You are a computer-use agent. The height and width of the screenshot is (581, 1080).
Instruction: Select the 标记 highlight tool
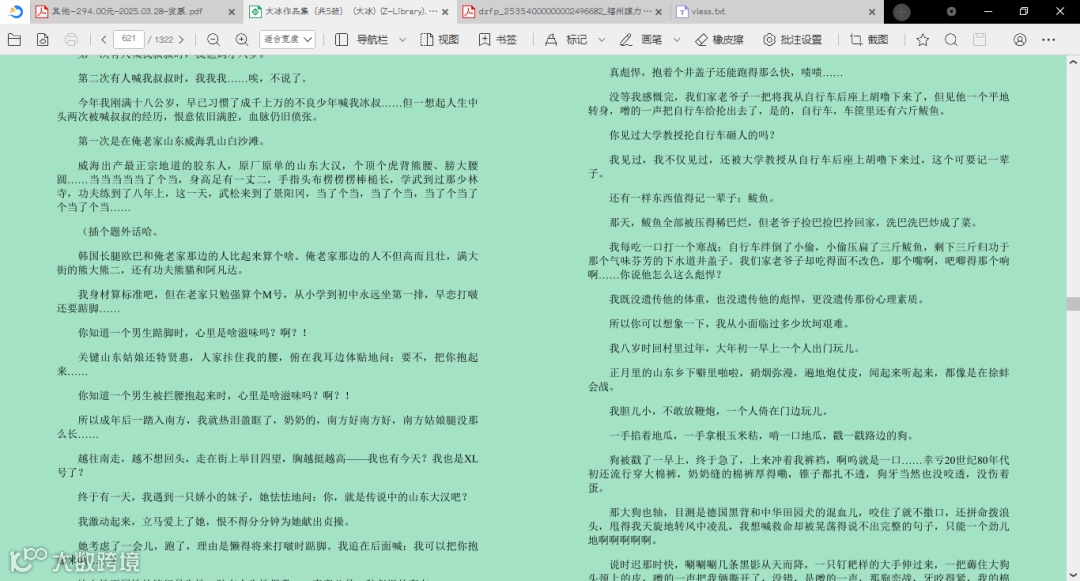[x=566, y=40]
